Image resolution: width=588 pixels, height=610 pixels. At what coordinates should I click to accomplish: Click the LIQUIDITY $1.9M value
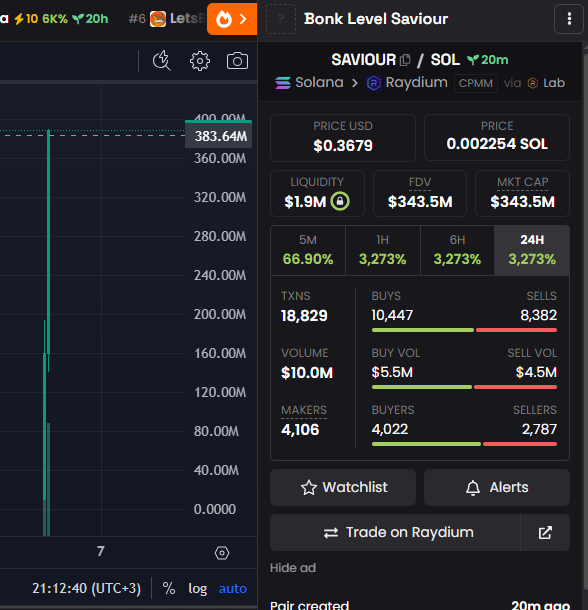305,202
